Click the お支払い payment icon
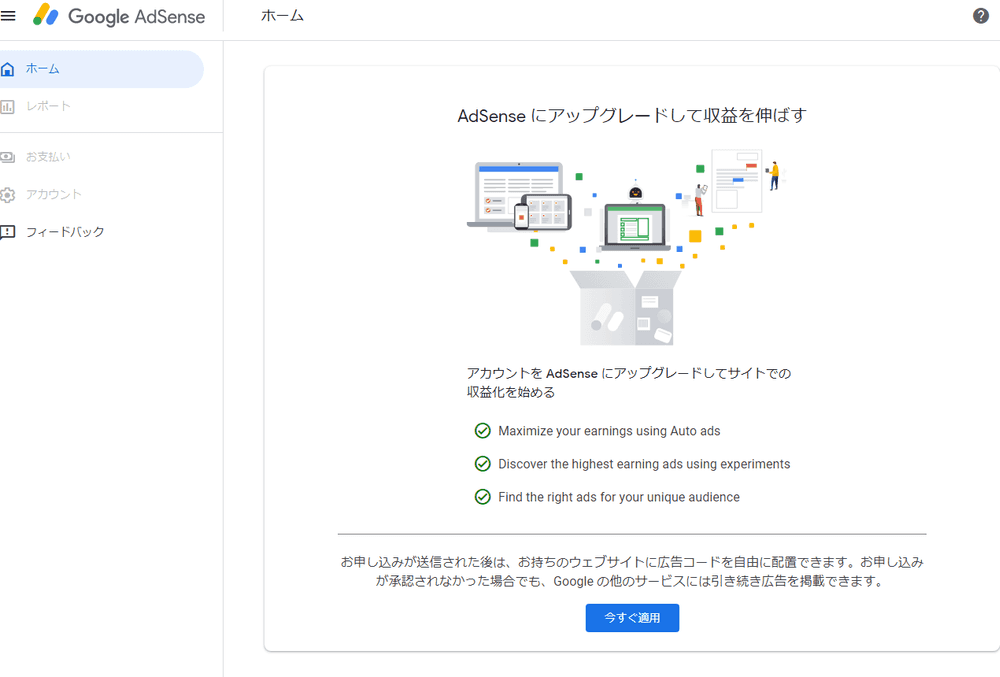Image resolution: width=1000 pixels, height=677 pixels. click(x=8, y=157)
